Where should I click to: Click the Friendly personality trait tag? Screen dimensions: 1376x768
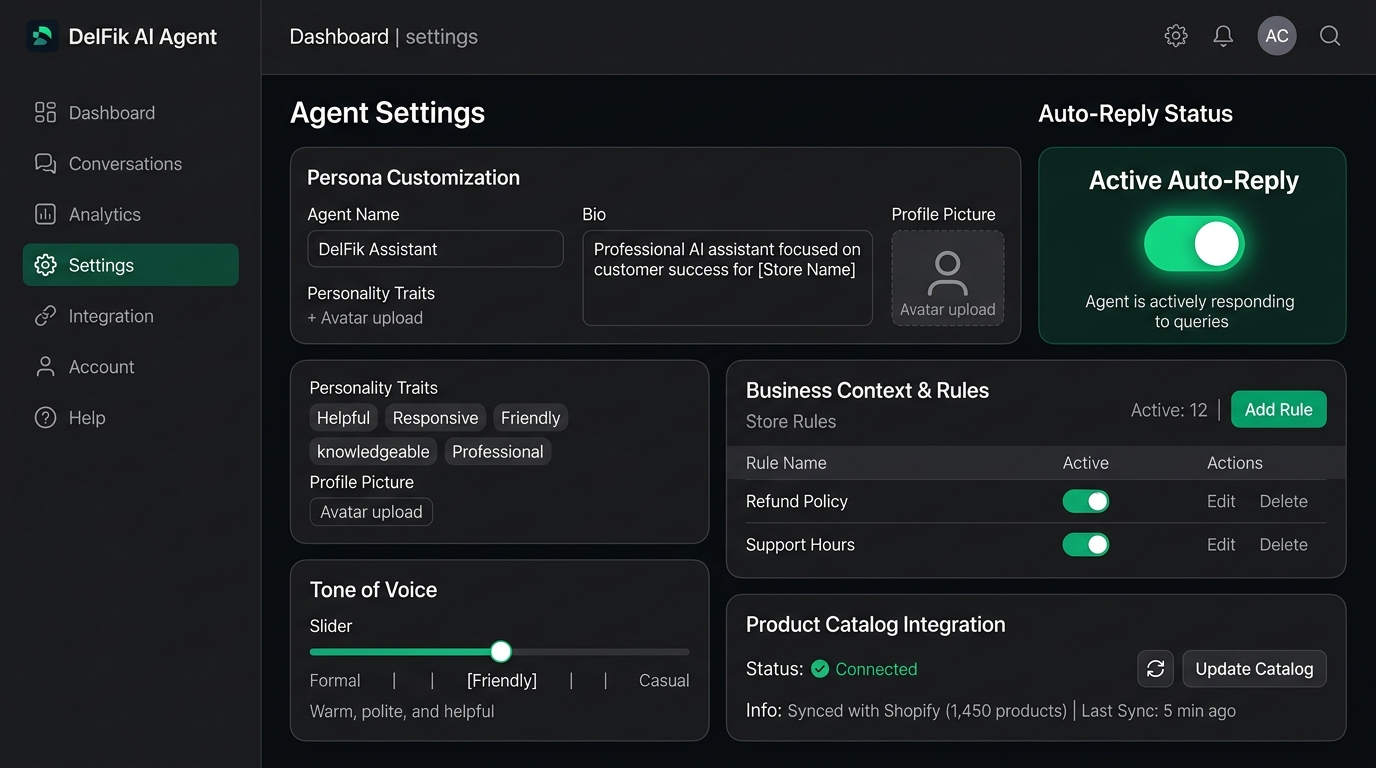pyautogui.click(x=530, y=418)
